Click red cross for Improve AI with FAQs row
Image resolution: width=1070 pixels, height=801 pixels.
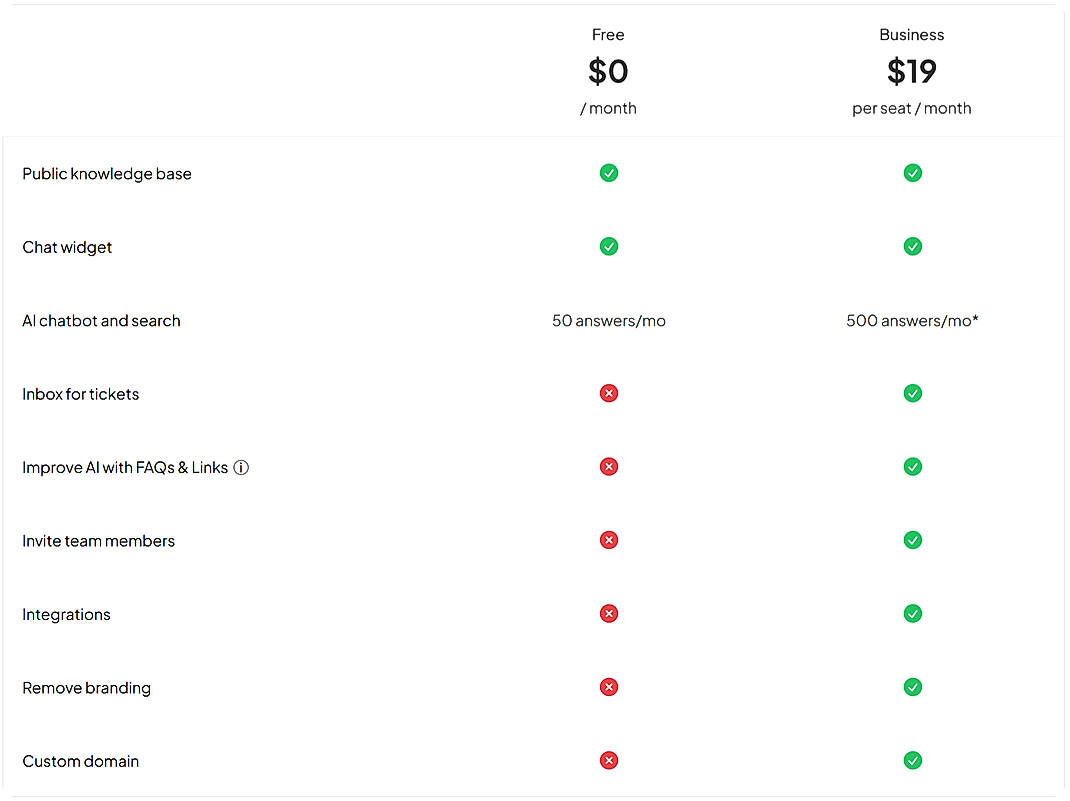tap(609, 467)
